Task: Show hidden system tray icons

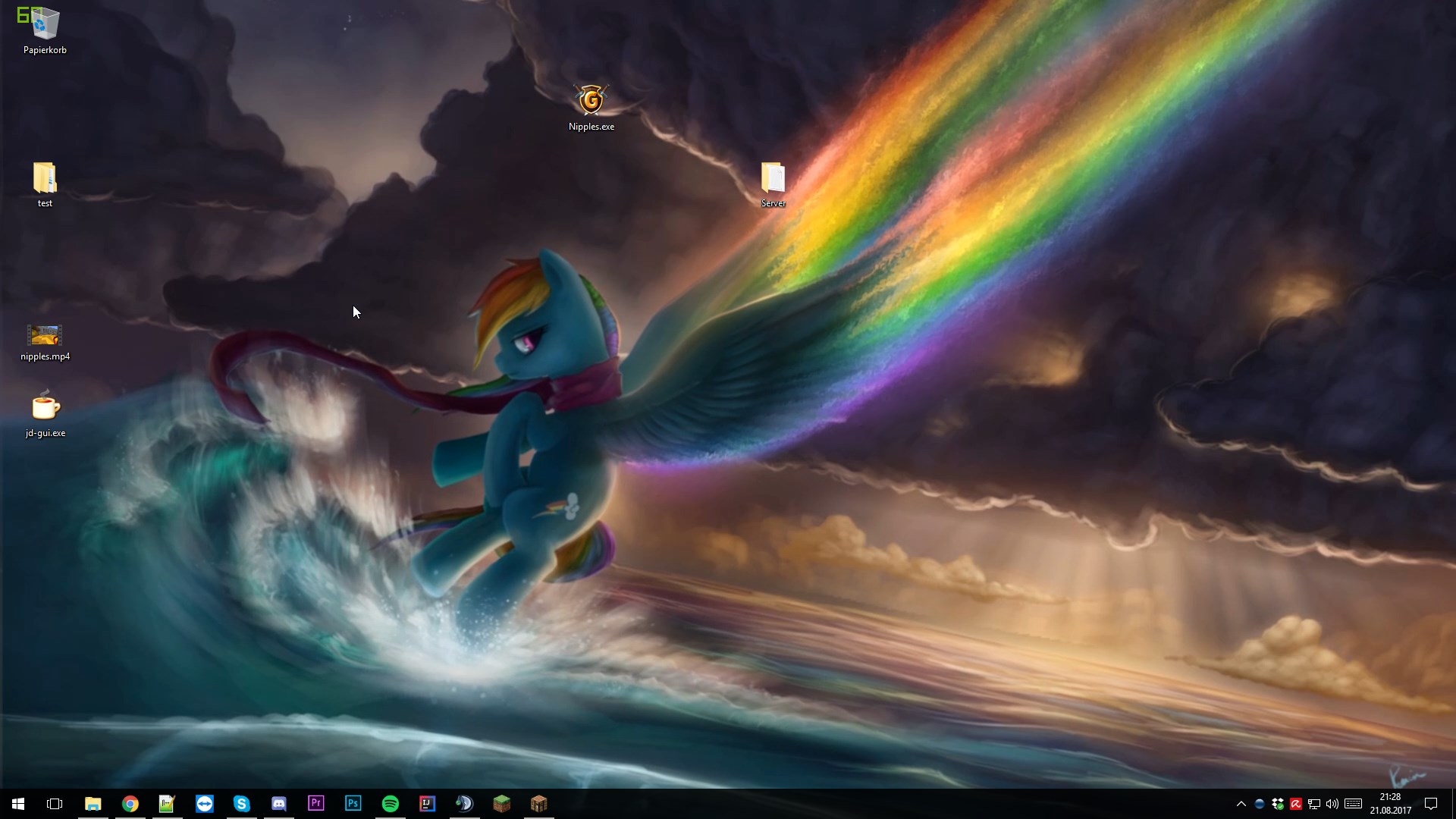Action: click(x=1241, y=804)
